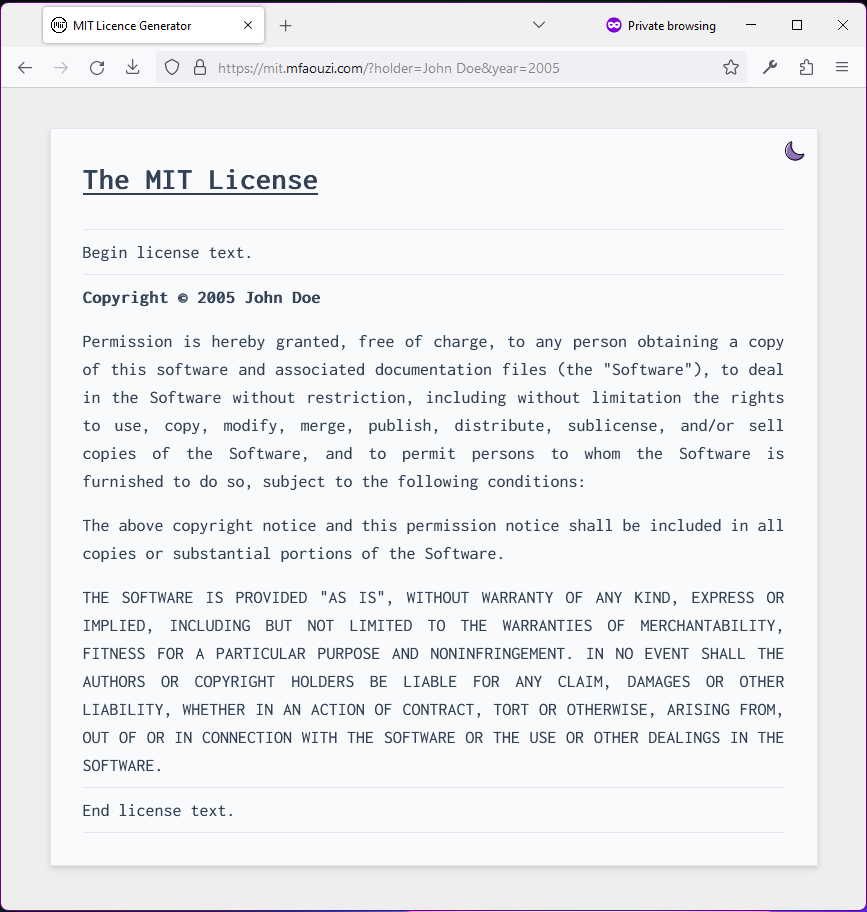Image resolution: width=867 pixels, height=912 pixels.
Task: Expand the list all tabs chevron
Action: pos(539,25)
